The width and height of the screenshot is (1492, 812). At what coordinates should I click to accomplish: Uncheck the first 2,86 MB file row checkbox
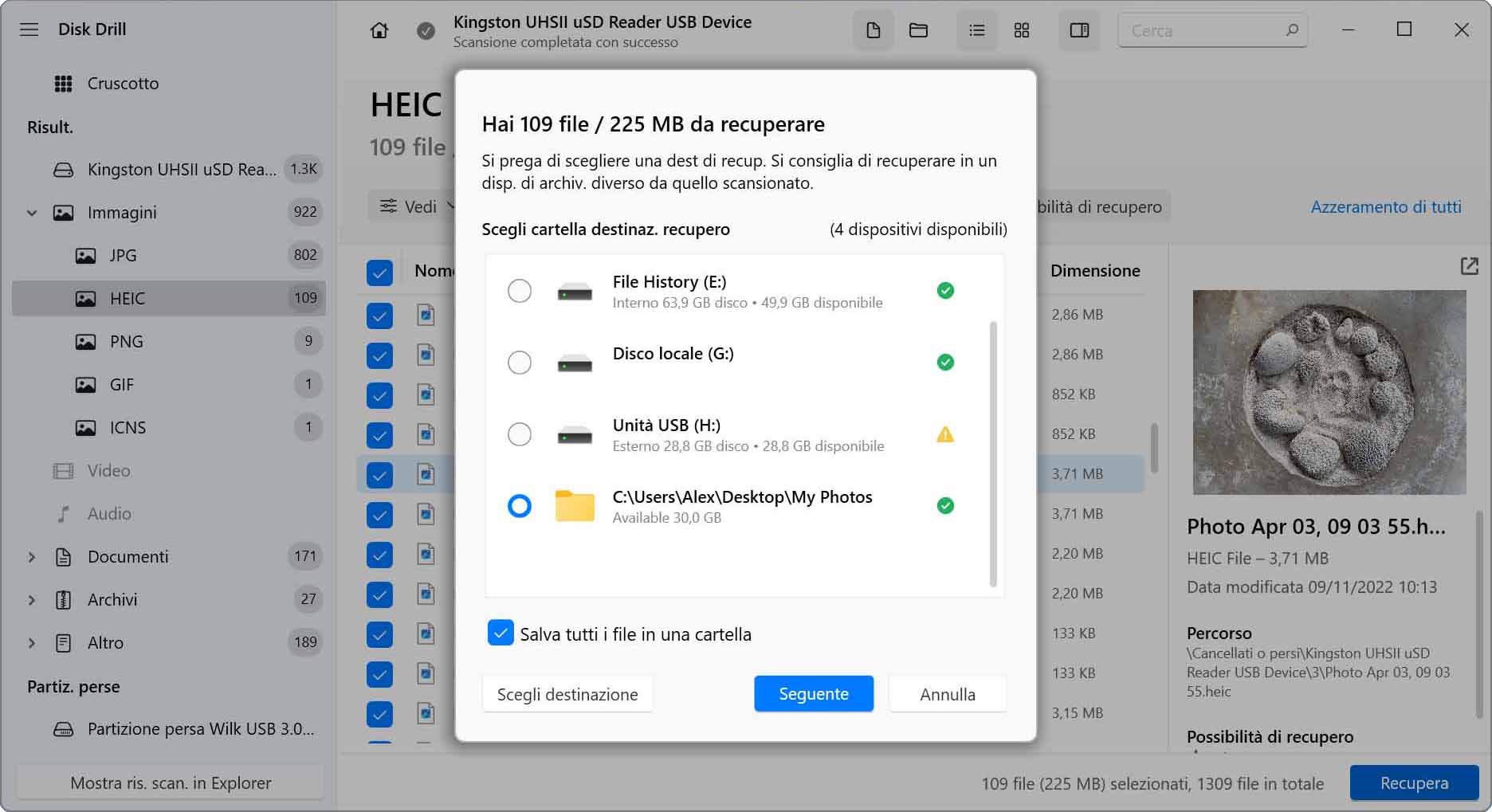(x=379, y=316)
